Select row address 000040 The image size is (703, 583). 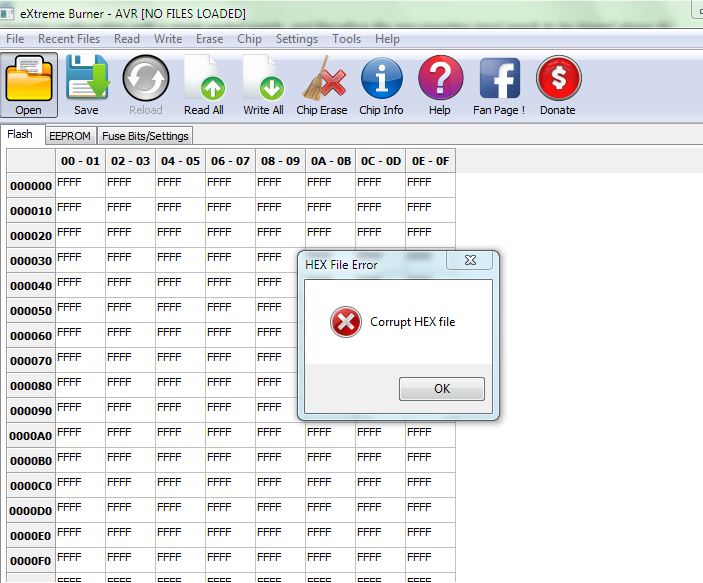point(31,286)
